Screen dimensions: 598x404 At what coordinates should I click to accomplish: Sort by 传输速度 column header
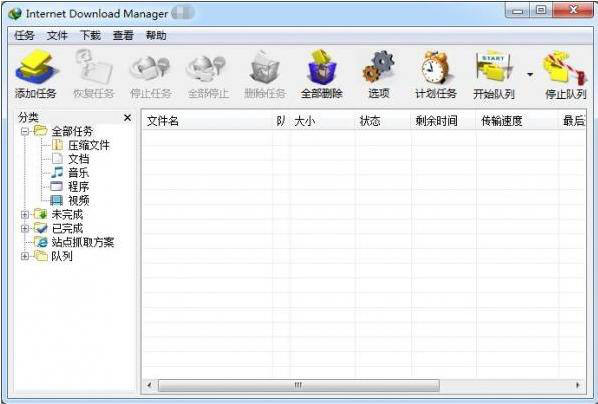coord(517,121)
